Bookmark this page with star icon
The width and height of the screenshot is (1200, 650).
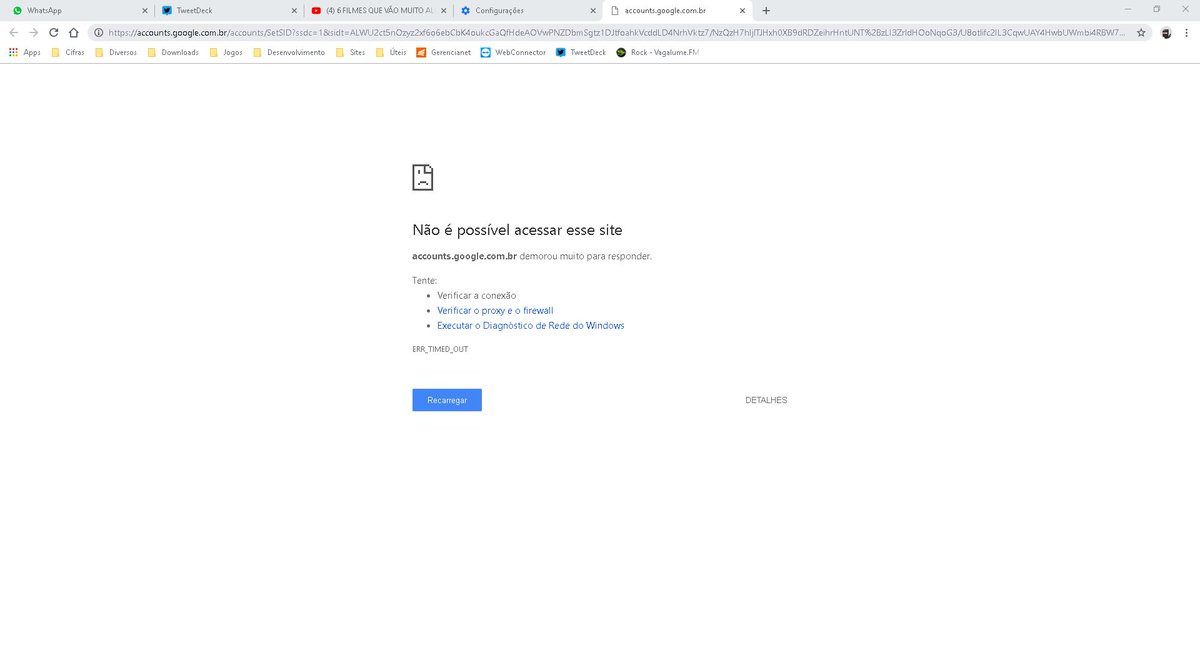[x=1141, y=32]
